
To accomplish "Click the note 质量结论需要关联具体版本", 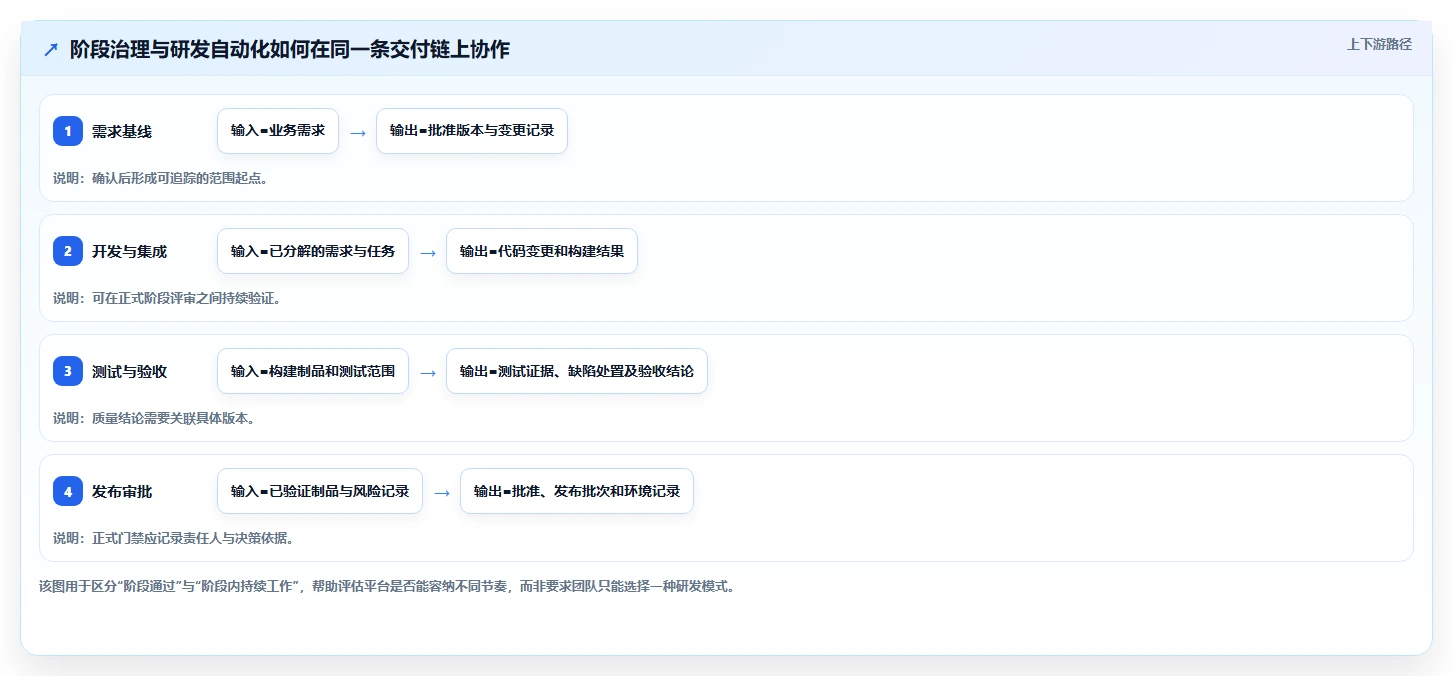I will (x=155, y=418).
